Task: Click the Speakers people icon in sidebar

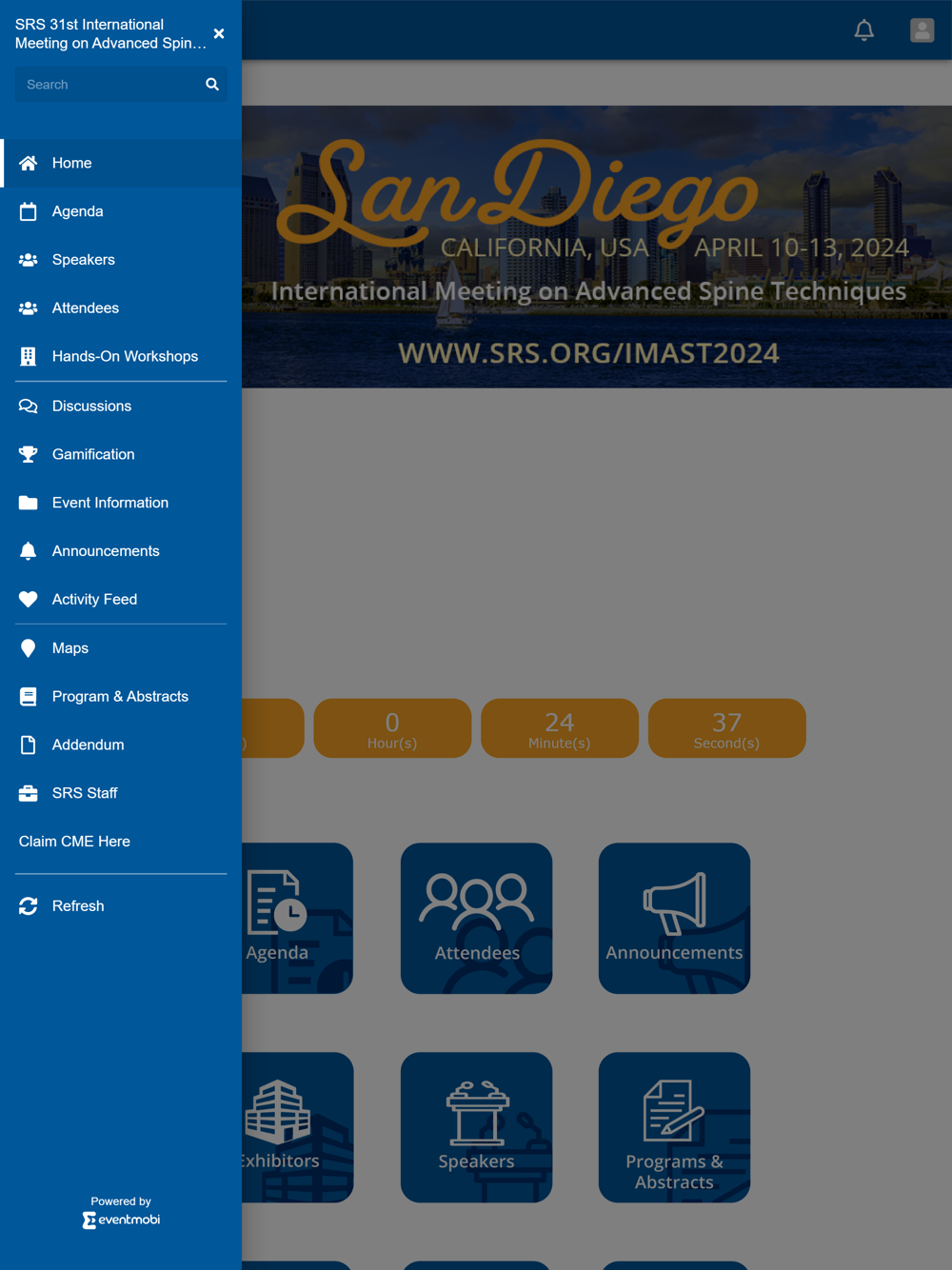Action: tap(29, 260)
